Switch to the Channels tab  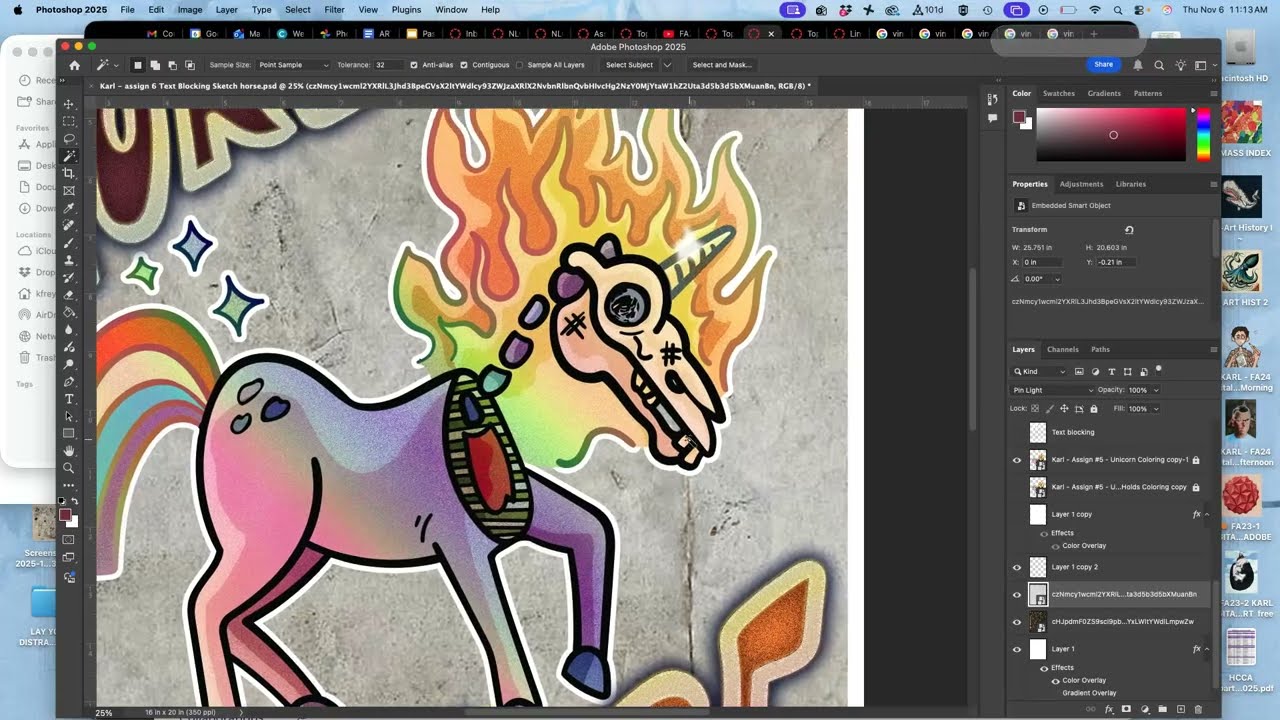tap(1062, 349)
